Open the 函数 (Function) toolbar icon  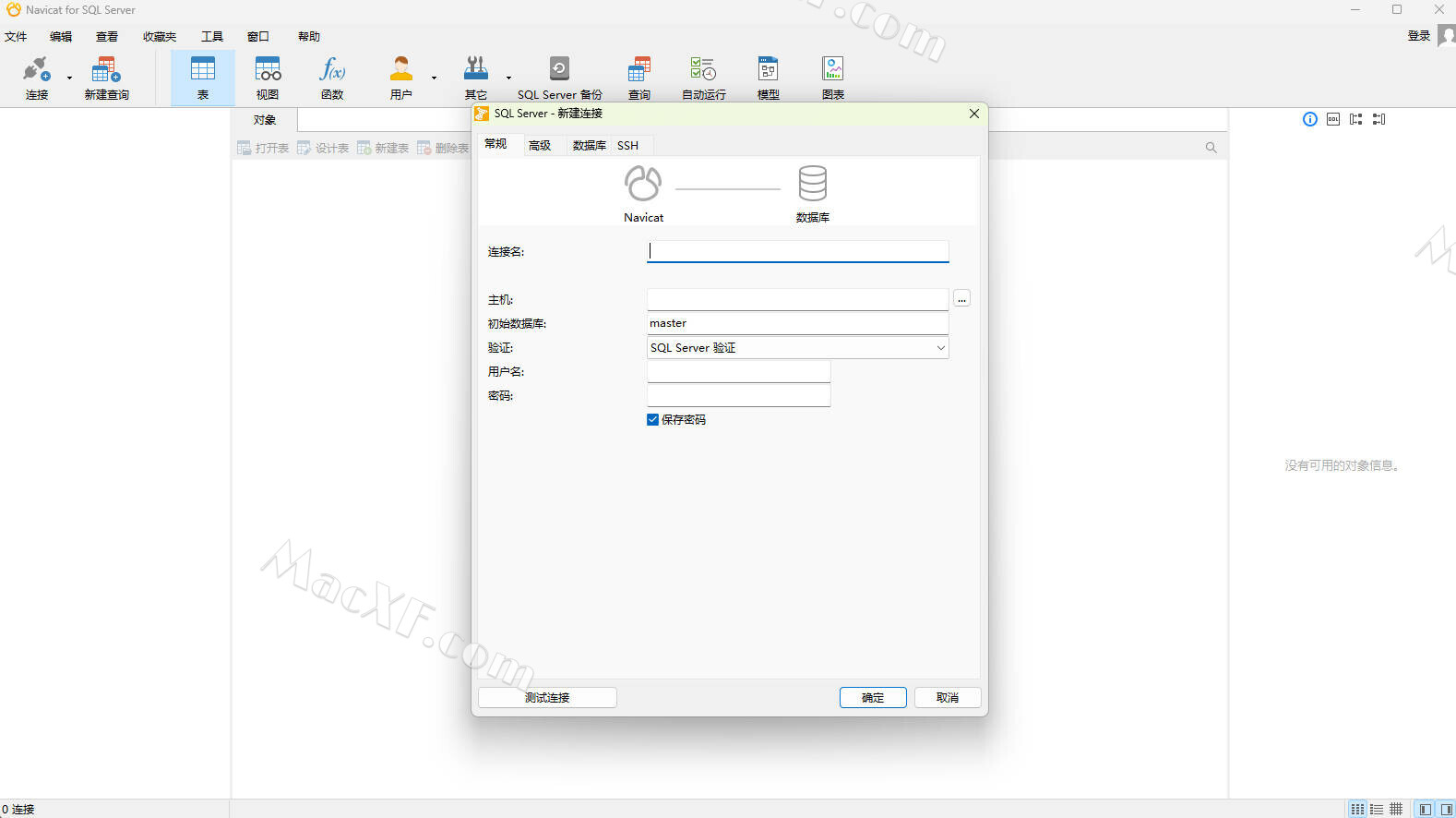point(332,78)
